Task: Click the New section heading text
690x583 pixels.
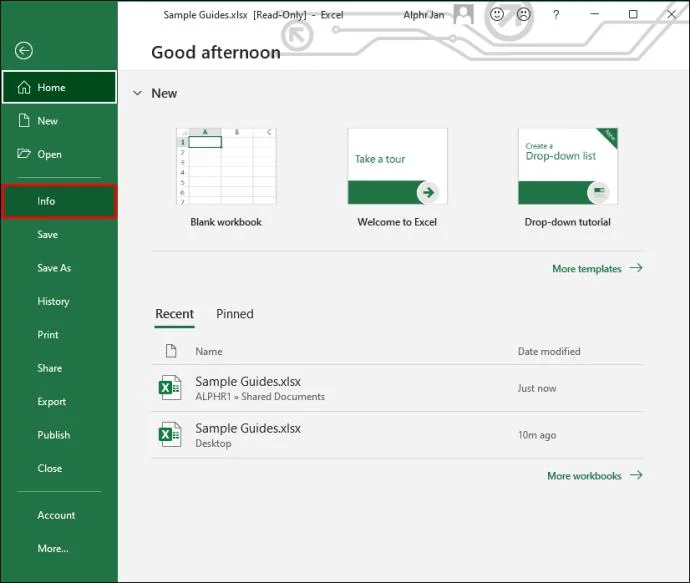Action: [x=164, y=93]
